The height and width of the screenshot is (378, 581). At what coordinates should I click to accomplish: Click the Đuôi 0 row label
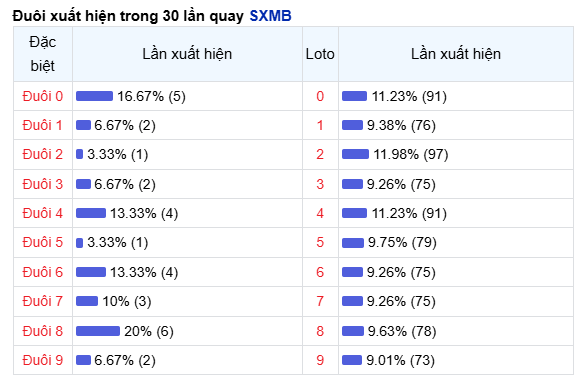(43, 96)
